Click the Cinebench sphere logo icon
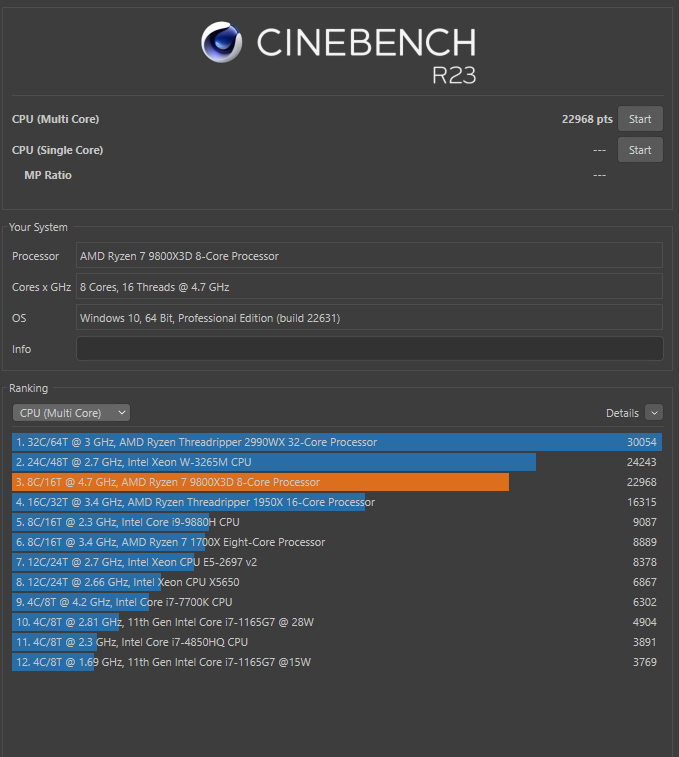 pyautogui.click(x=221, y=42)
